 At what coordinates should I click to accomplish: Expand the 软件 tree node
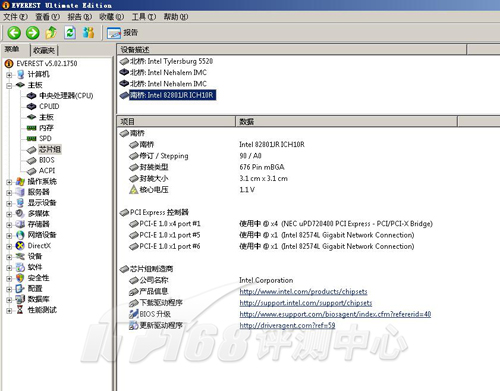click(9, 268)
